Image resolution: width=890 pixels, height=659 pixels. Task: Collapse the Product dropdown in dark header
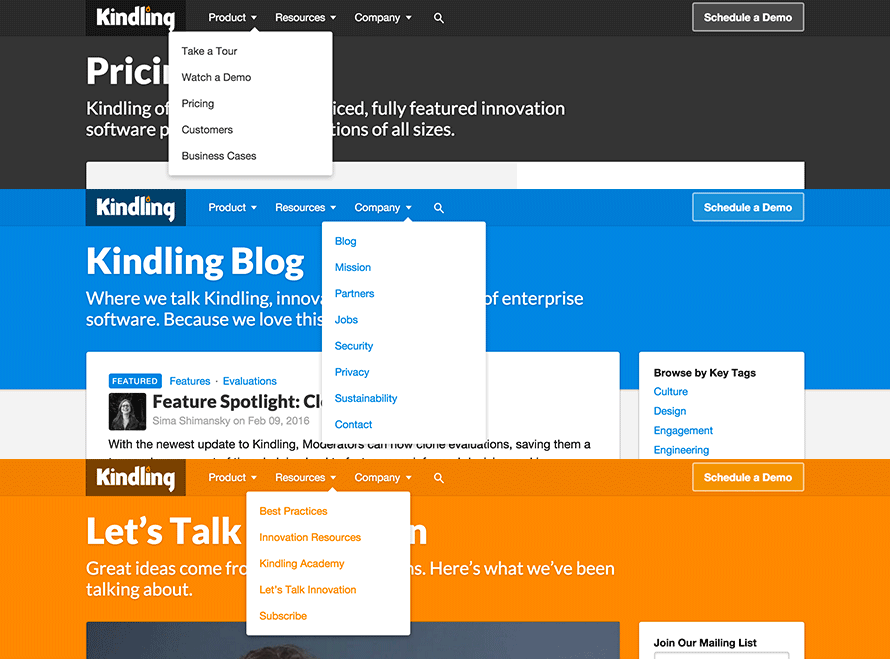[x=232, y=18]
